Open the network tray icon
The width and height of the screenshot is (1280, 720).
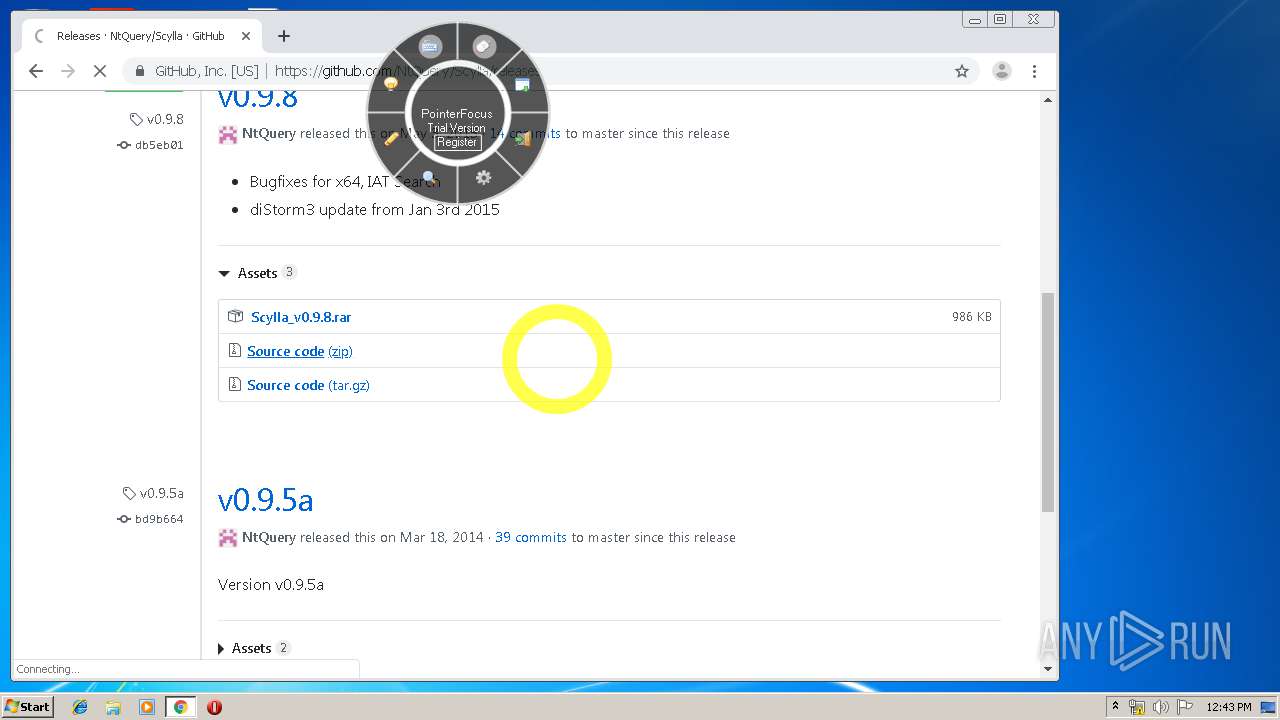[1137, 707]
